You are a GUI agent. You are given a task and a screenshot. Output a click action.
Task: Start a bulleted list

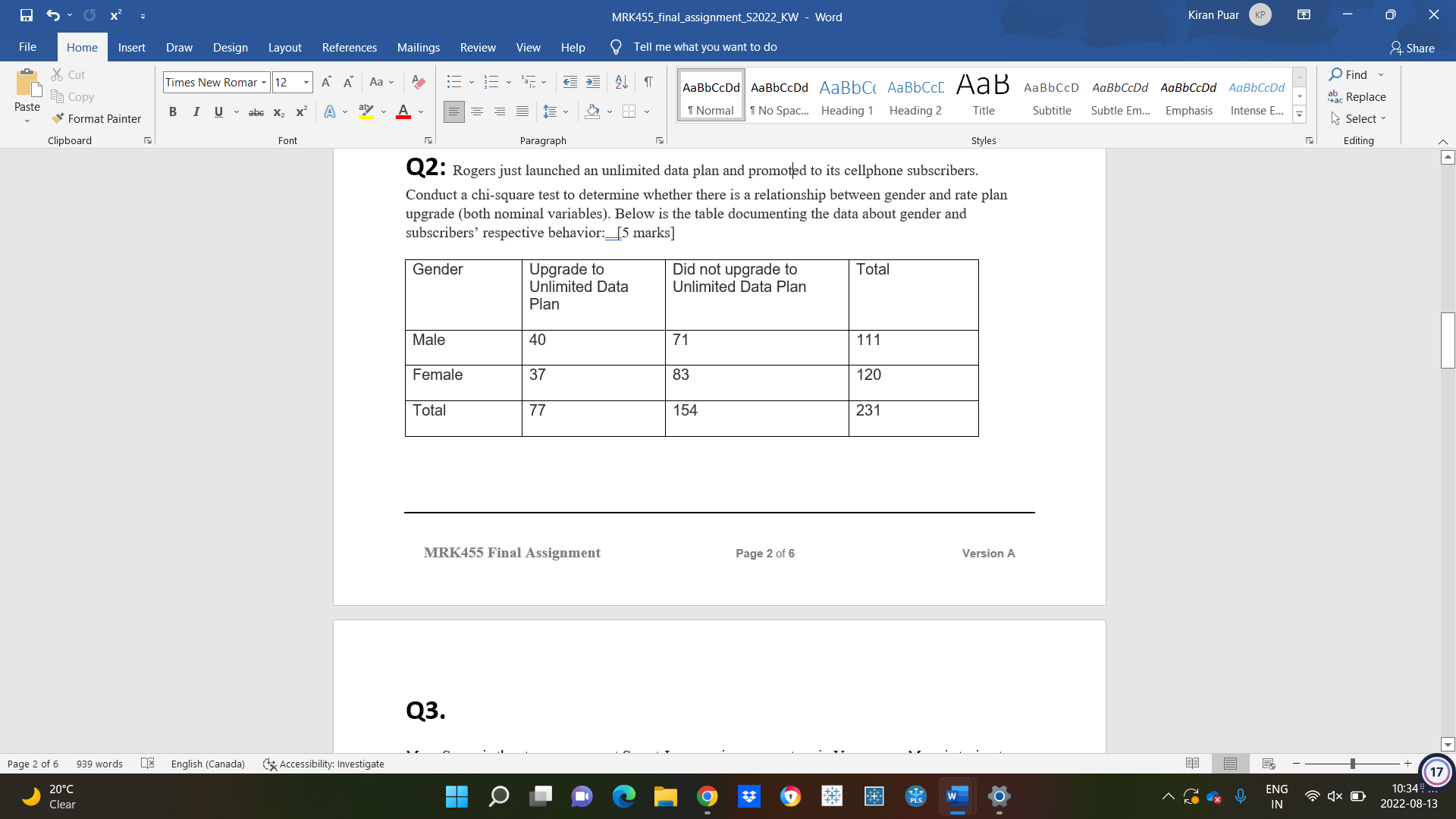click(455, 82)
